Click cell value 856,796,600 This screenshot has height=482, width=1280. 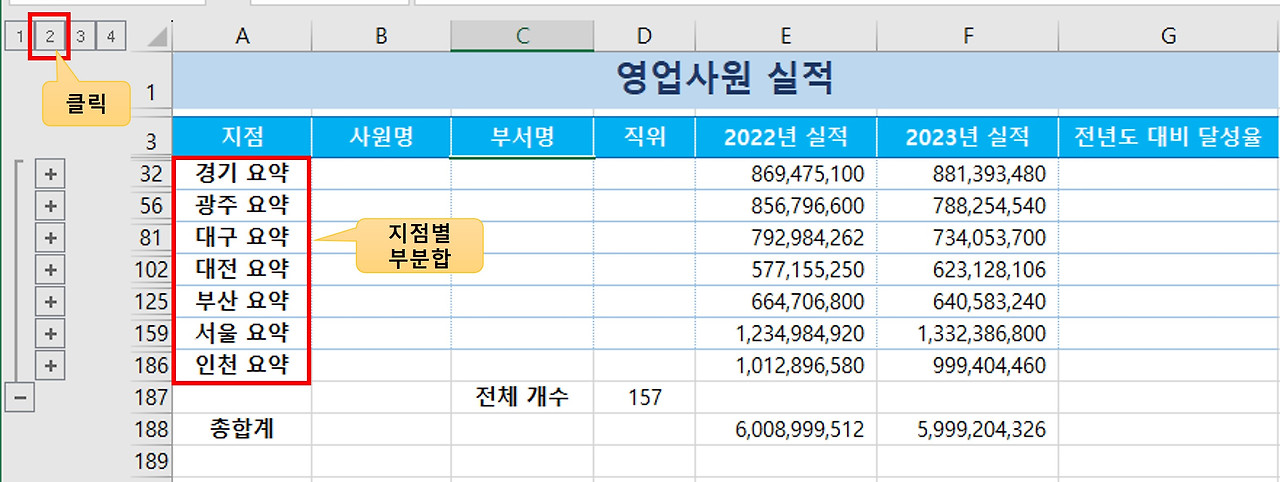pos(786,206)
